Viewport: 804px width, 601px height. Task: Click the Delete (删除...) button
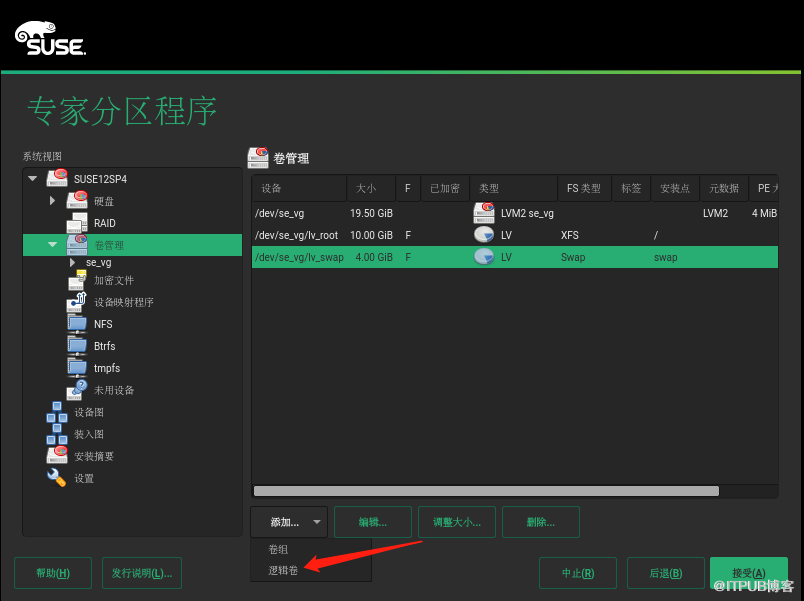click(541, 522)
